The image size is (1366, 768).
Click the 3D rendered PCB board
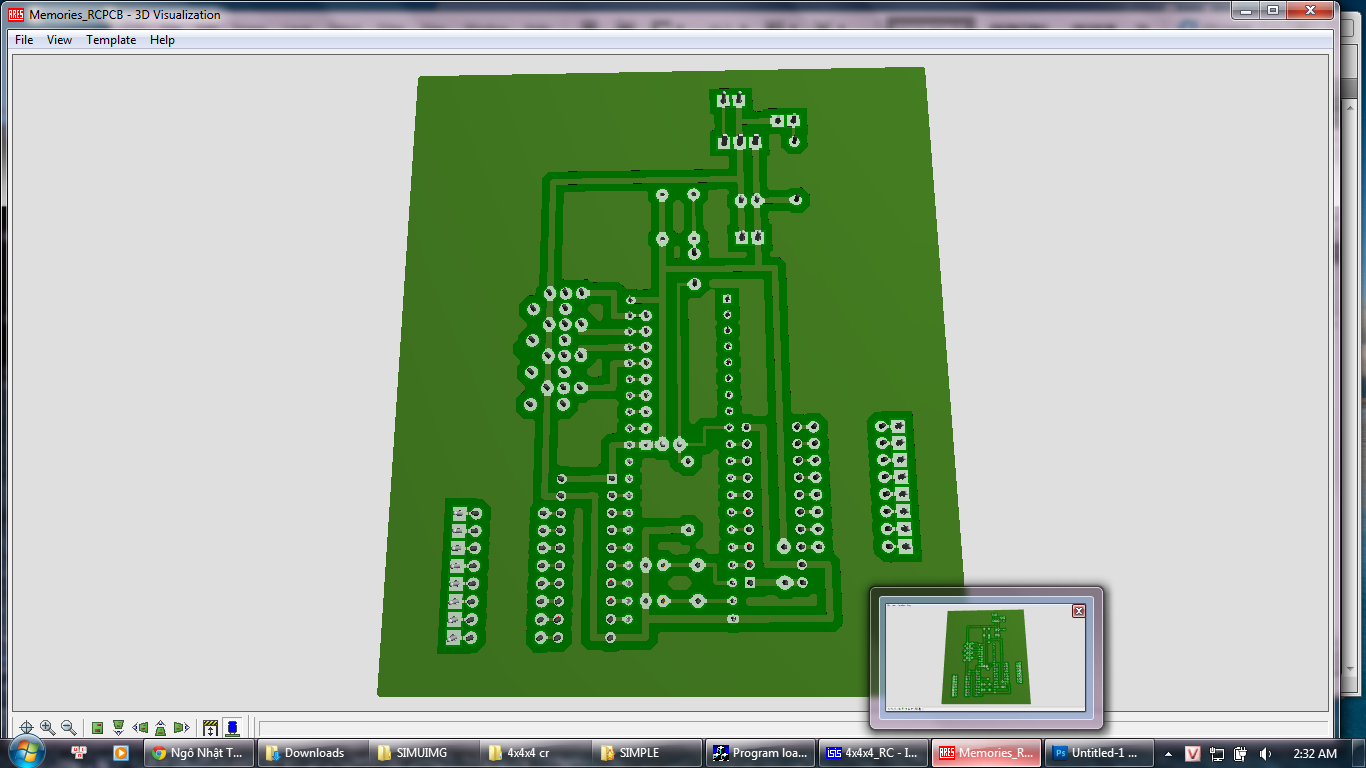click(670, 380)
